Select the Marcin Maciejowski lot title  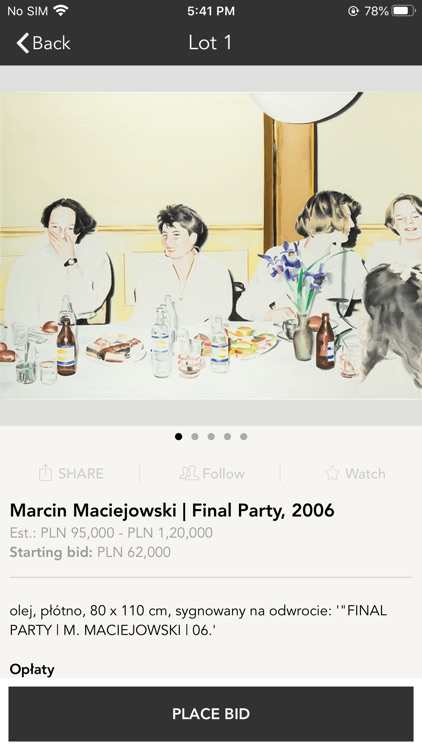(x=172, y=510)
